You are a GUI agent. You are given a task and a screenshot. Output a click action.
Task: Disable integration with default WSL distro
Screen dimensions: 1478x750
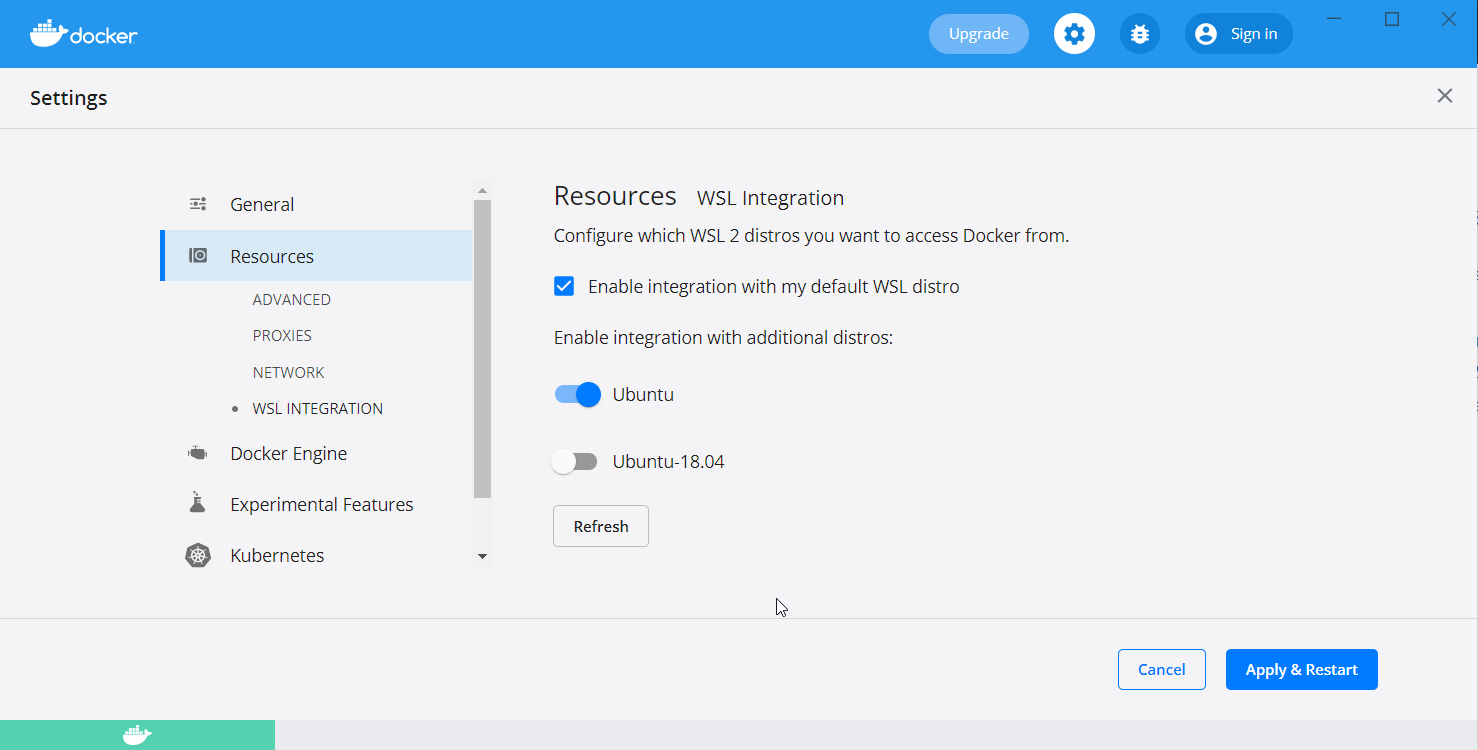(x=564, y=285)
